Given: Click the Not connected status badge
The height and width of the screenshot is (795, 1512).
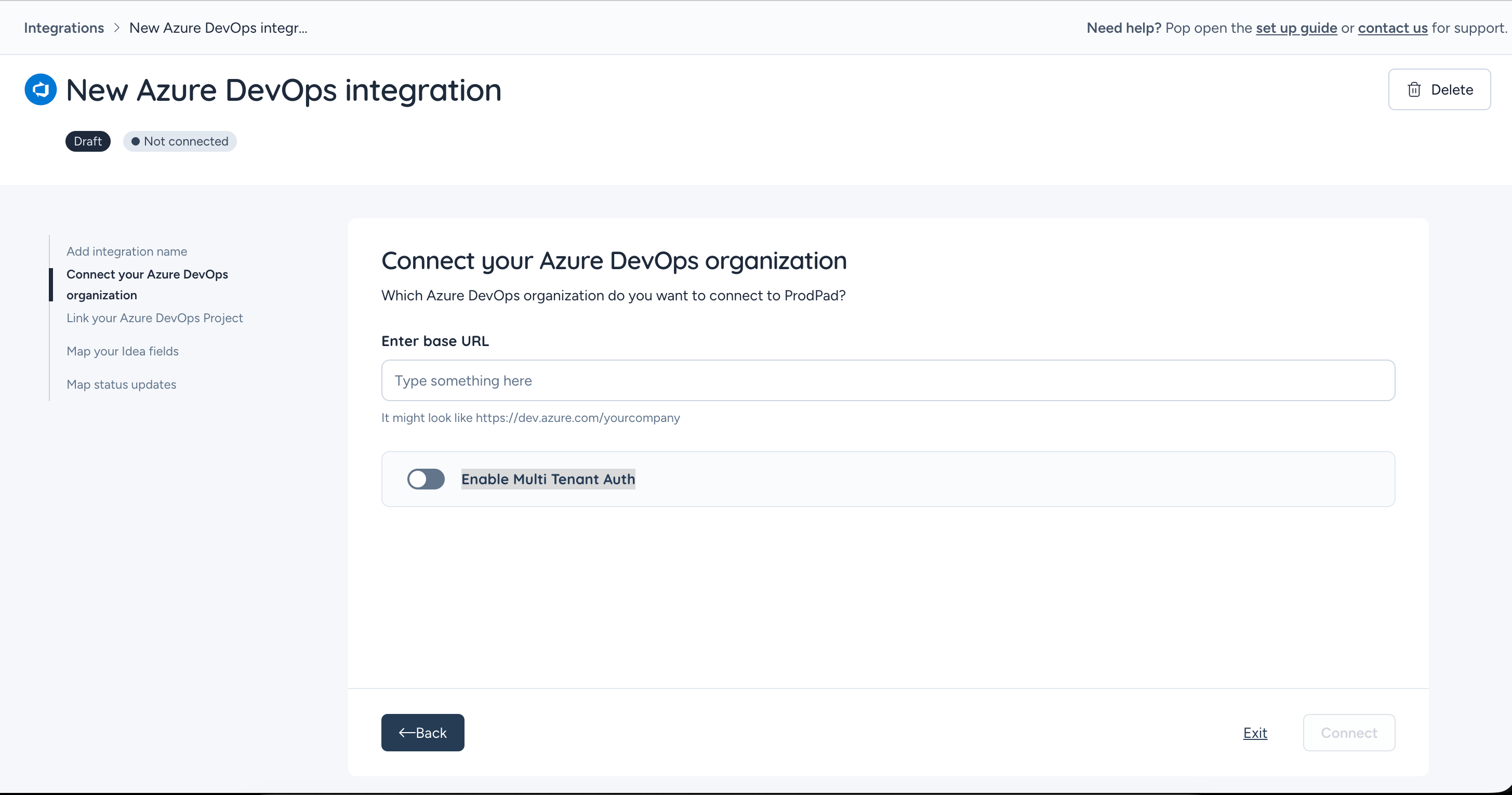Looking at the screenshot, I should point(180,141).
